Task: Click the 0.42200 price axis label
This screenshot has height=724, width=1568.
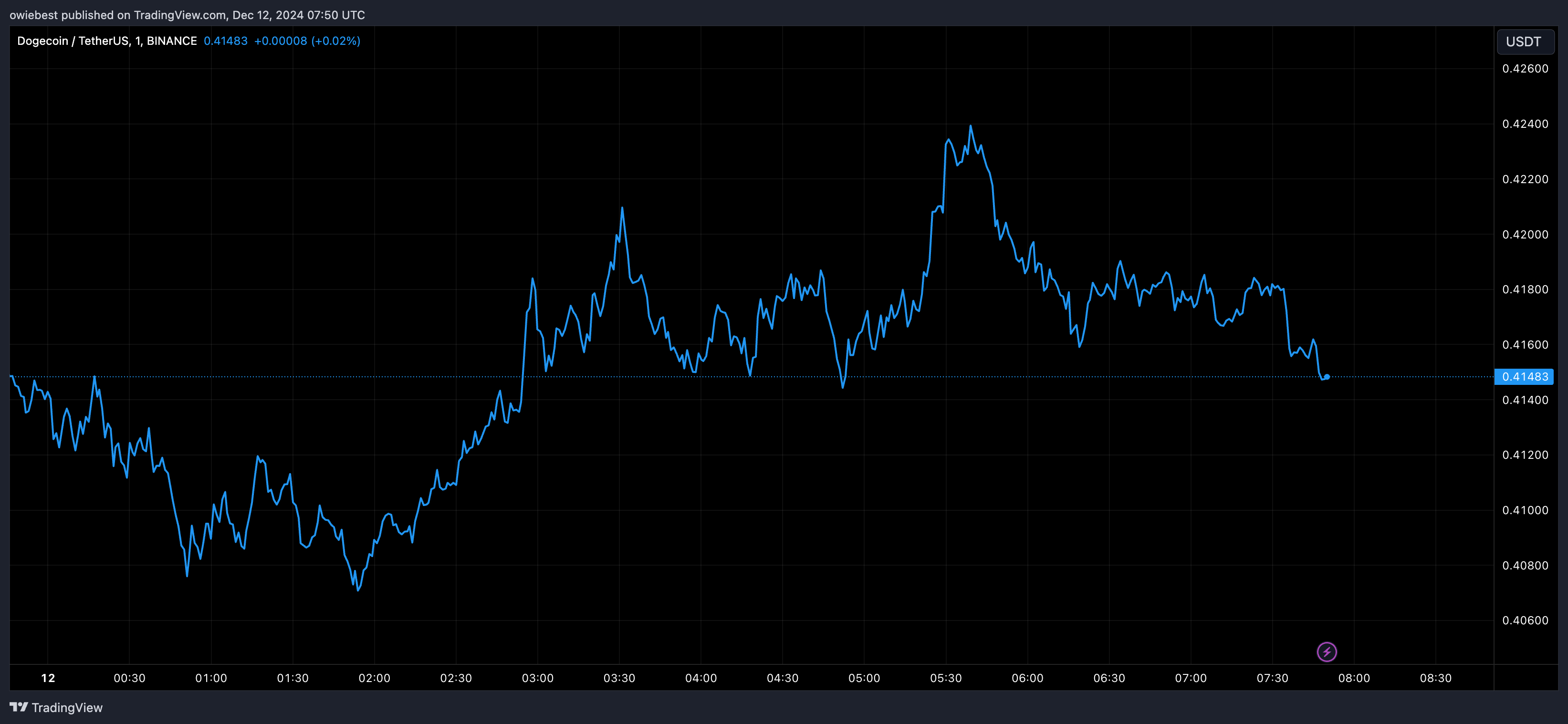Action: point(1525,179)
